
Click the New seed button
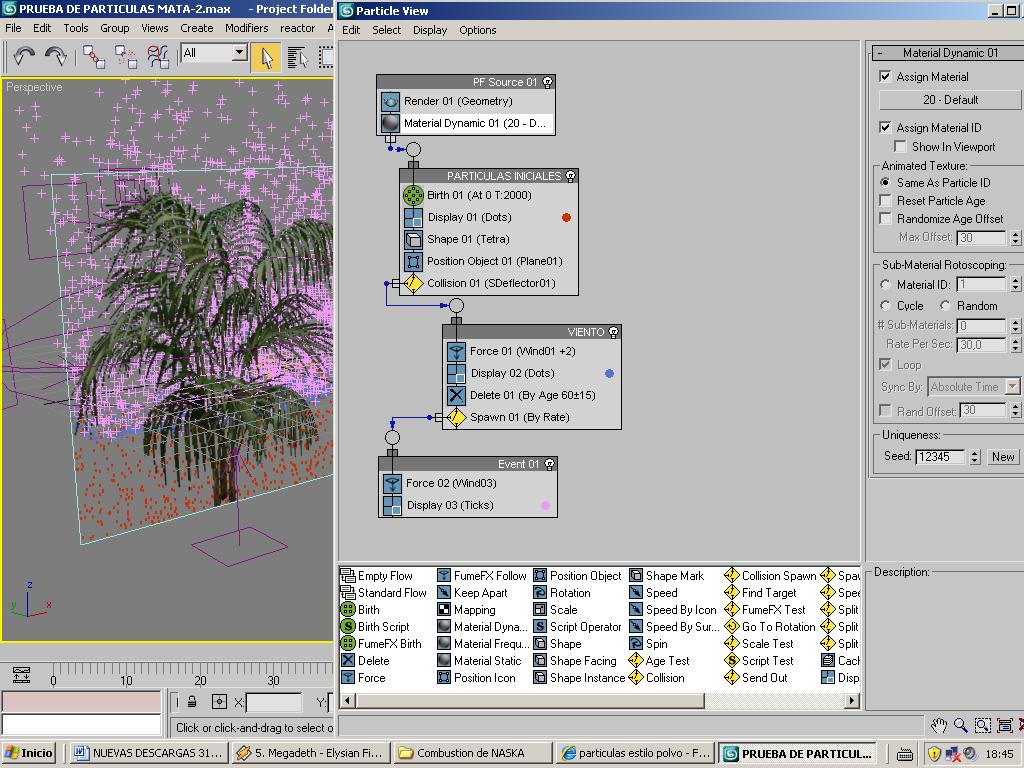point(1002,456)
